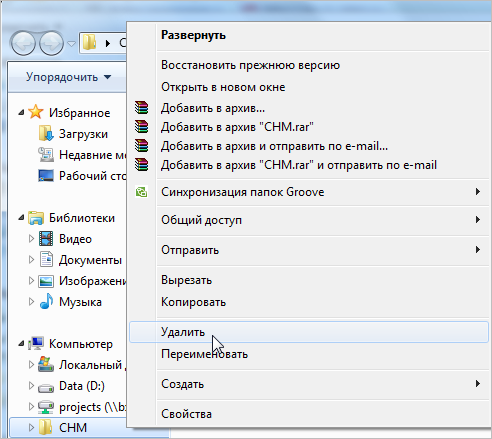Click the Forward navigation button
This screenshot has width=492, height=439.
point(51,43)
